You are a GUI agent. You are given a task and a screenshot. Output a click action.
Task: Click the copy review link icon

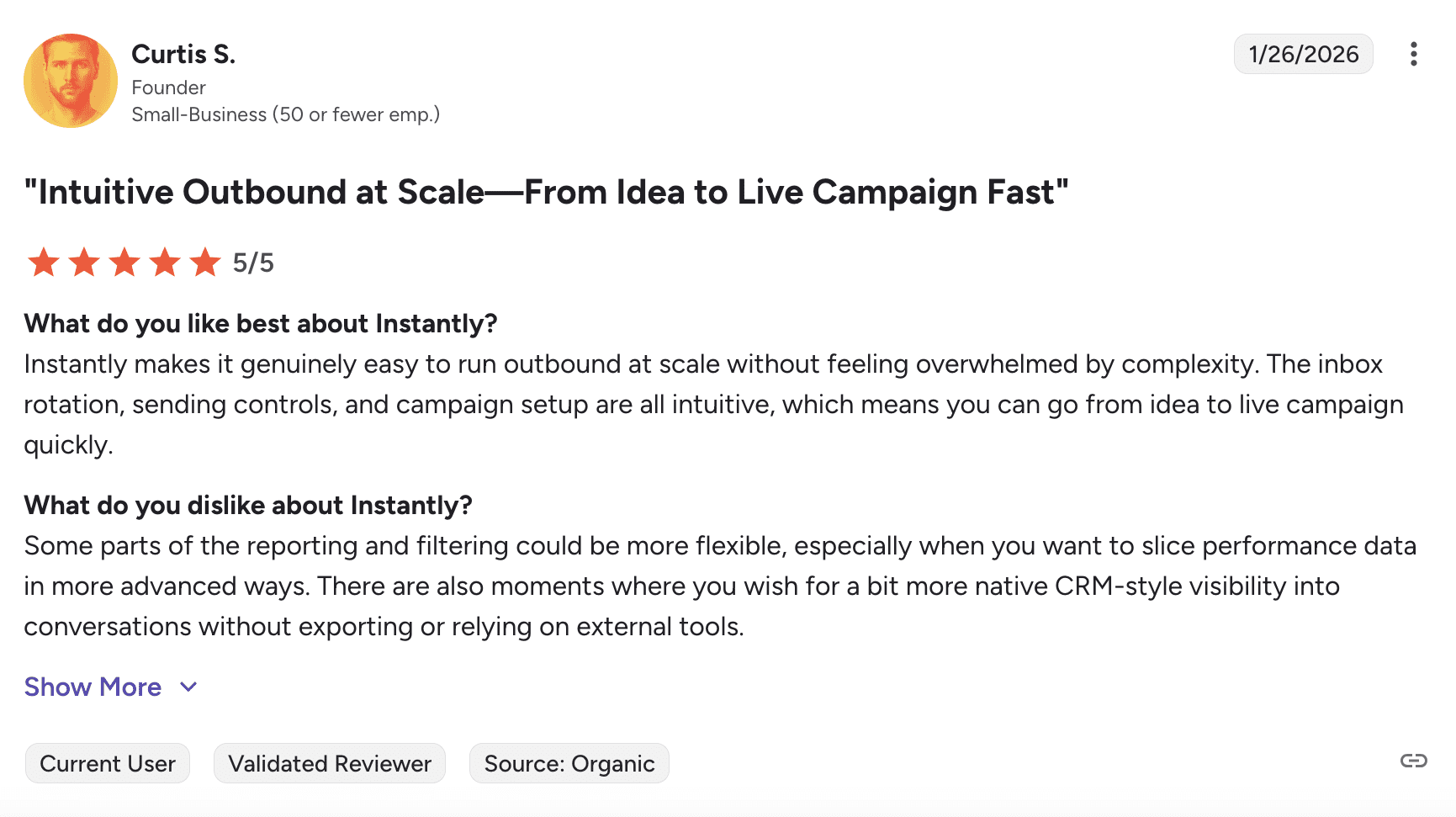click(1413, 761)
